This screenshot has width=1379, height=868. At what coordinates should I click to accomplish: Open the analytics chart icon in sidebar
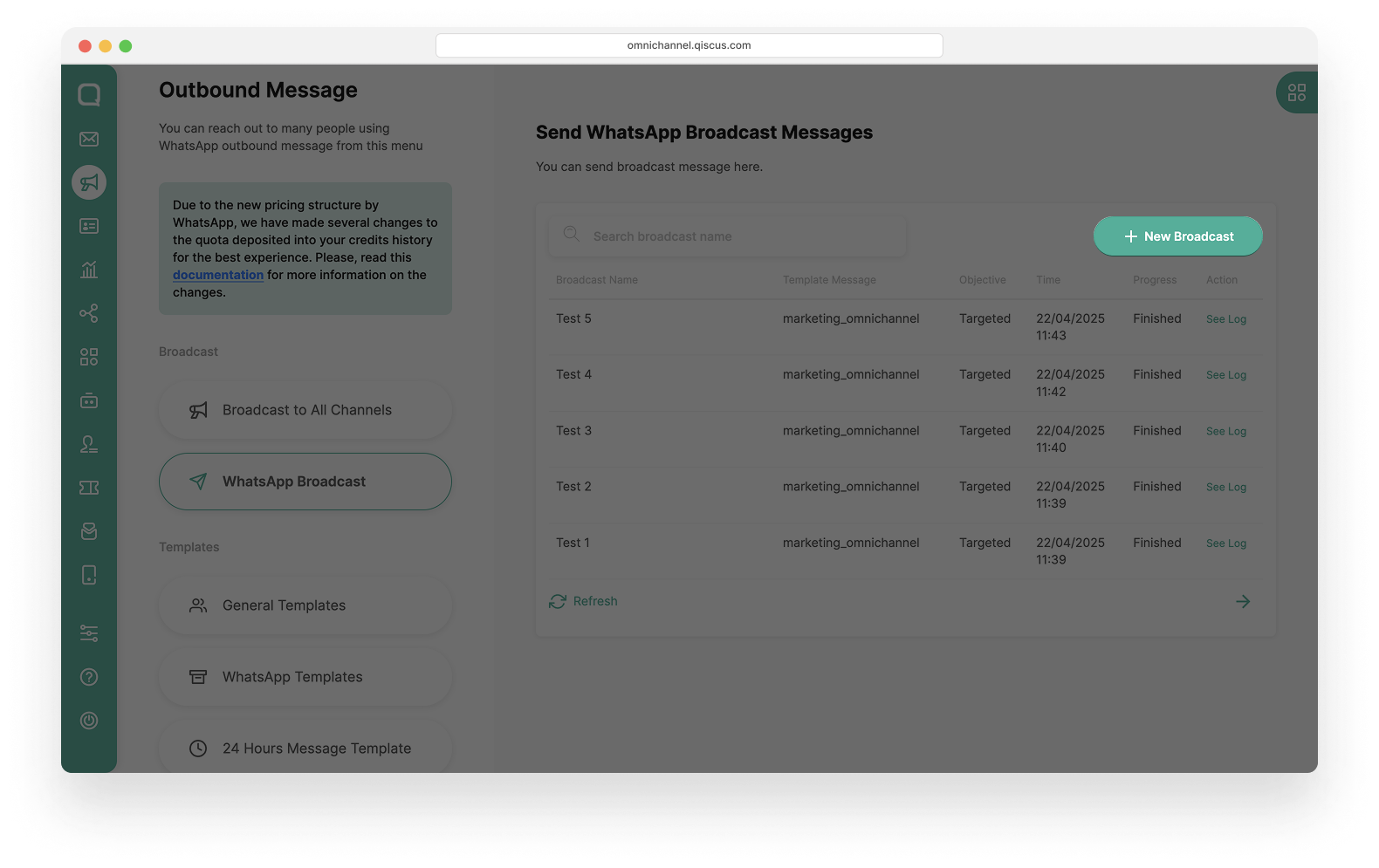[89, 270]
